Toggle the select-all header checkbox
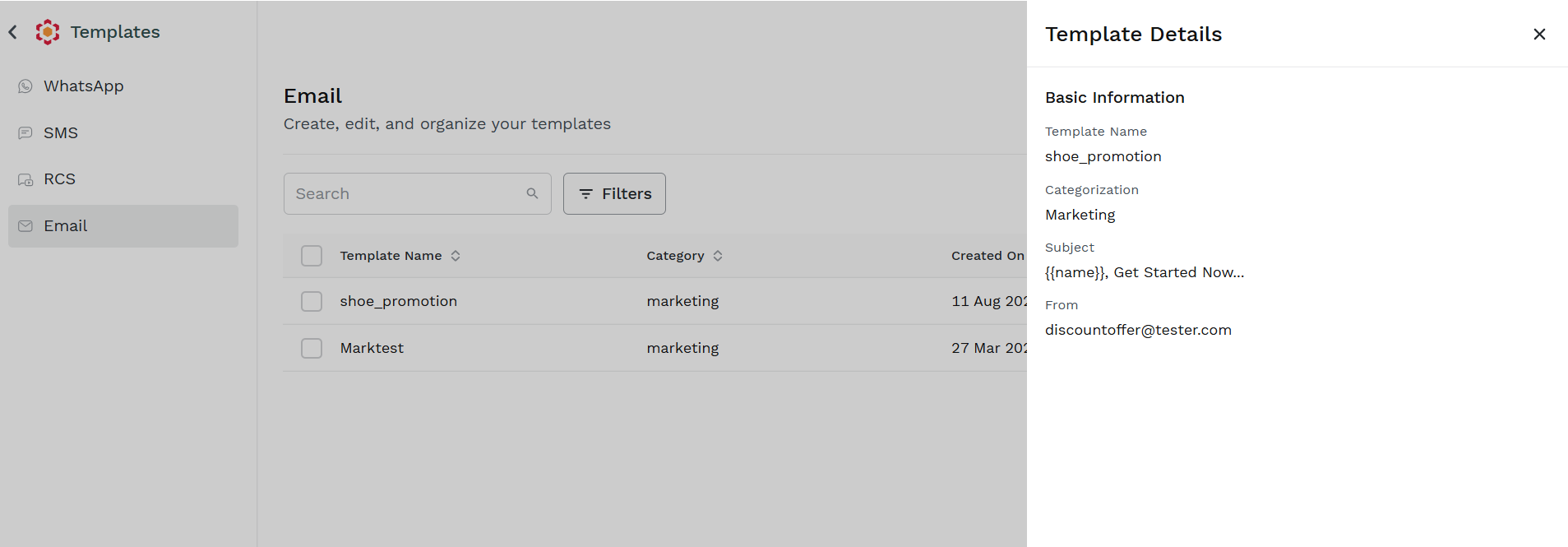The image size is (1568, 547). pyautogui.click(x=312, y=256)
